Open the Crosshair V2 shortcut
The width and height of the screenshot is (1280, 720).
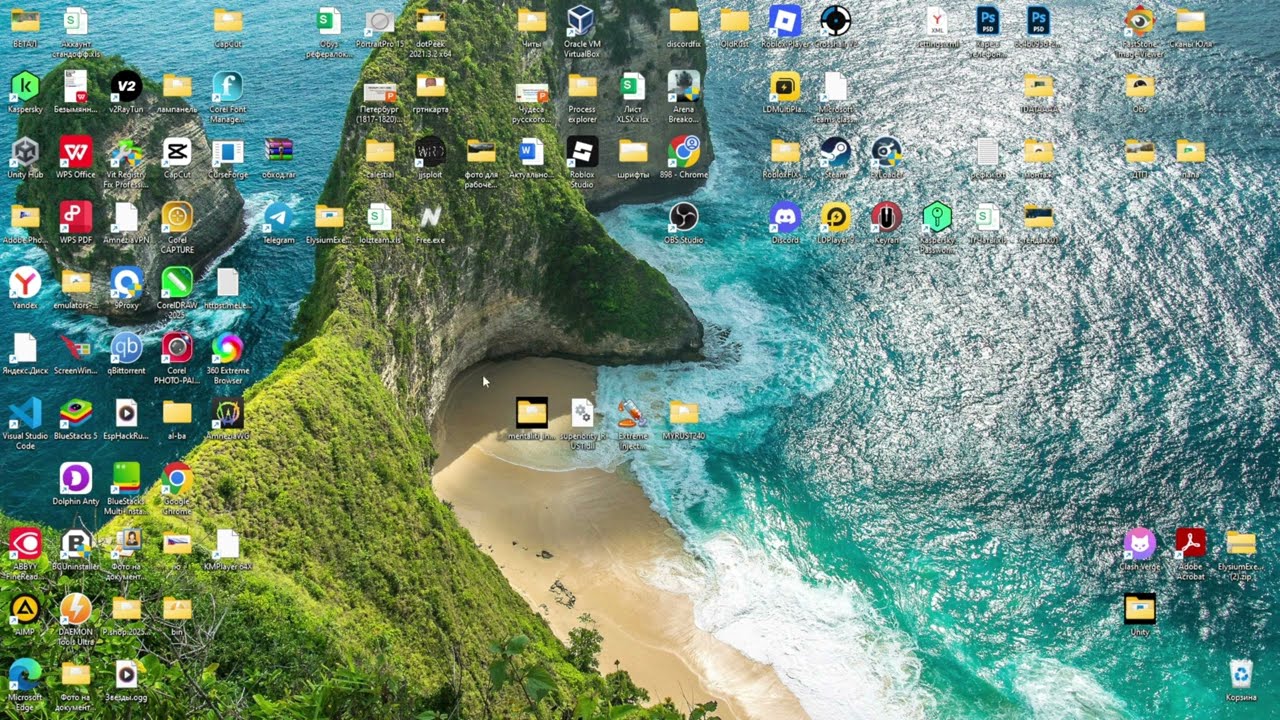[x=836, y=27]
